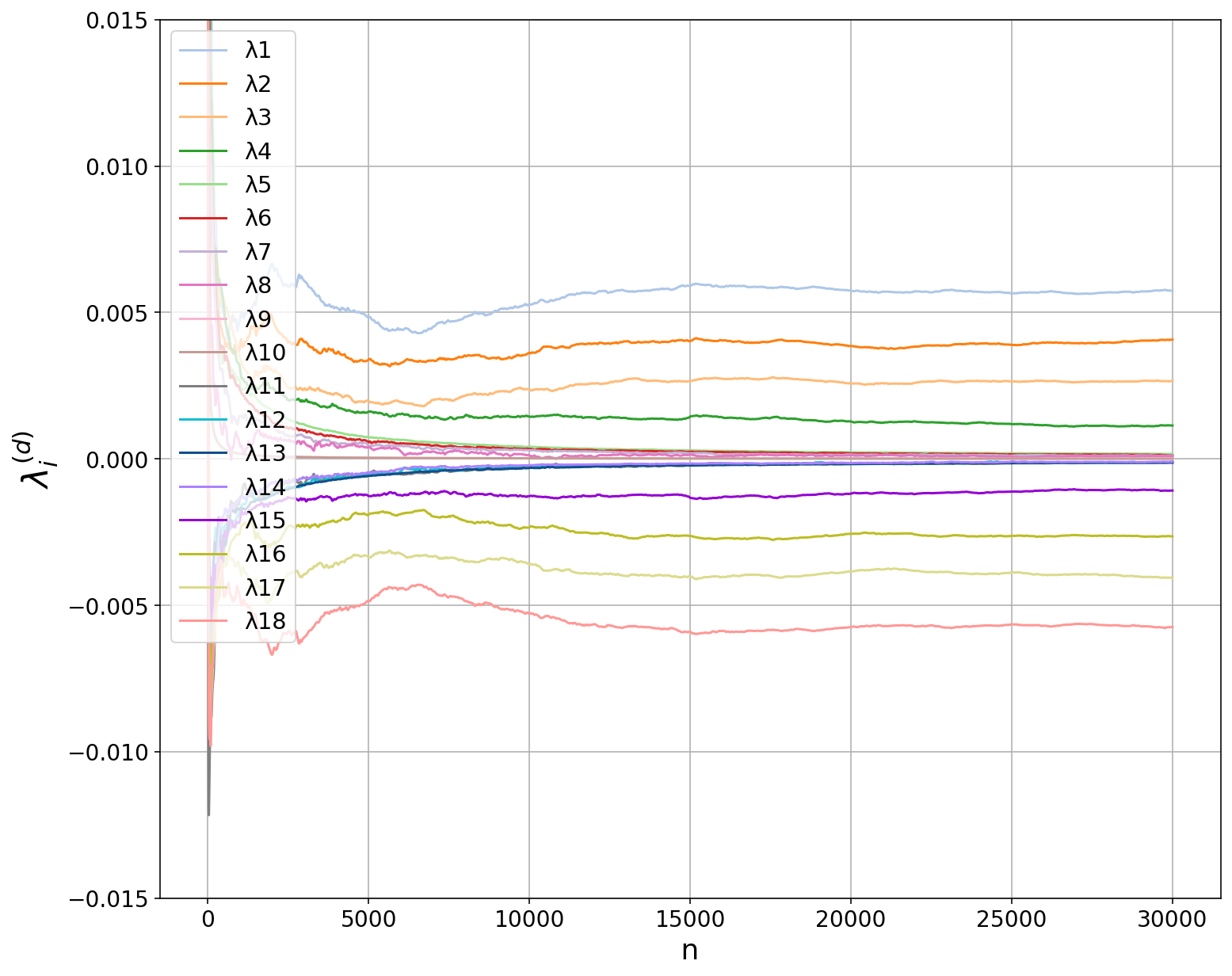Click the y-axis tick label −0.015
Viewport: 1232px width, 976px height.
[x=109, y=898]
